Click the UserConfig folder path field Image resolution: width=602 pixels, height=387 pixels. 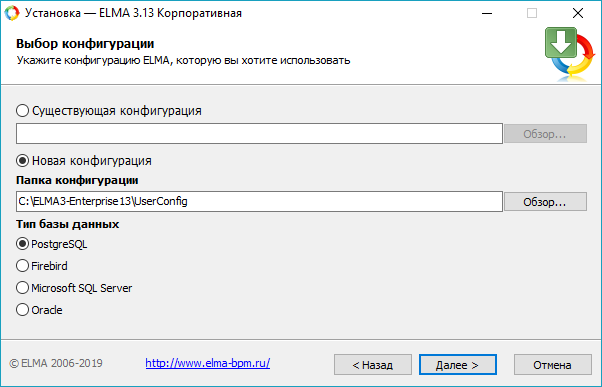[x=259, y=202]
